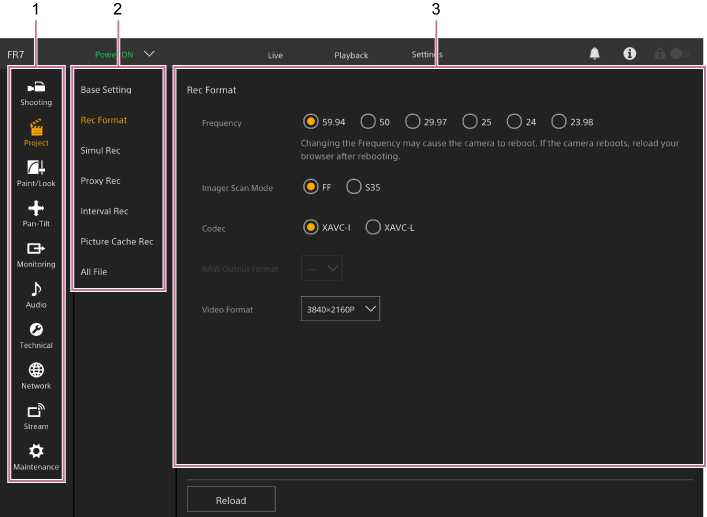Expand the Video Format dropdown
The image size is (707, 517).
340,310
